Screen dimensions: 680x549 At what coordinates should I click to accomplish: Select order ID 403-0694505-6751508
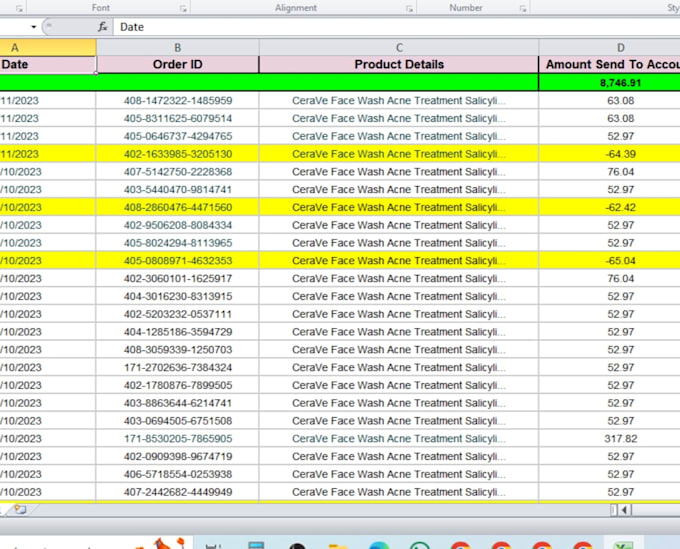pos(177,421)
